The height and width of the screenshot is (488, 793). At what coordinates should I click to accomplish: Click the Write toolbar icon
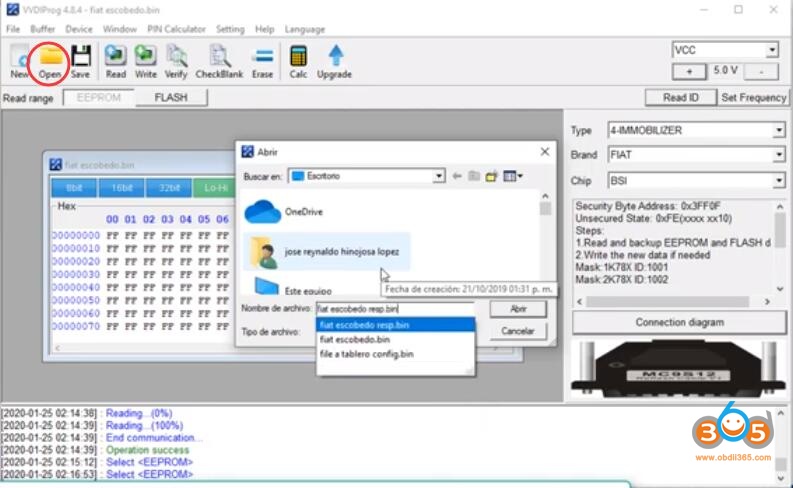pos(146,61)
